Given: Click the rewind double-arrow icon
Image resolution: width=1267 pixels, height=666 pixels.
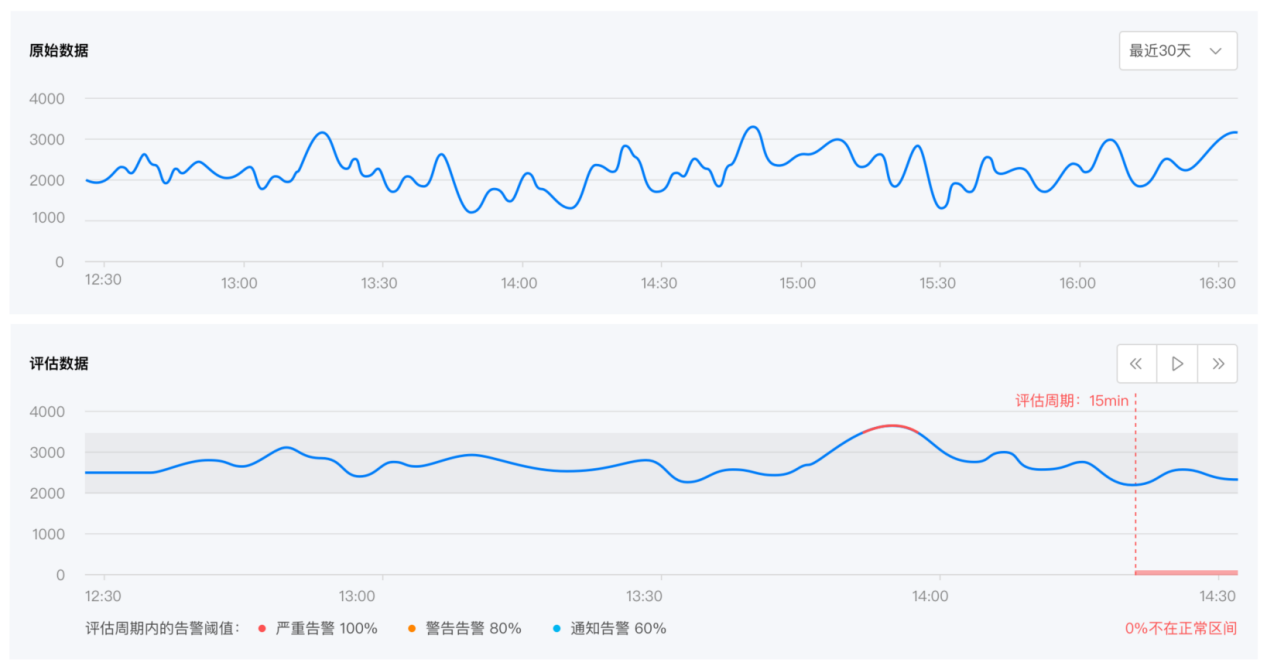Looking at the screenshot, I should [1137, 363].
